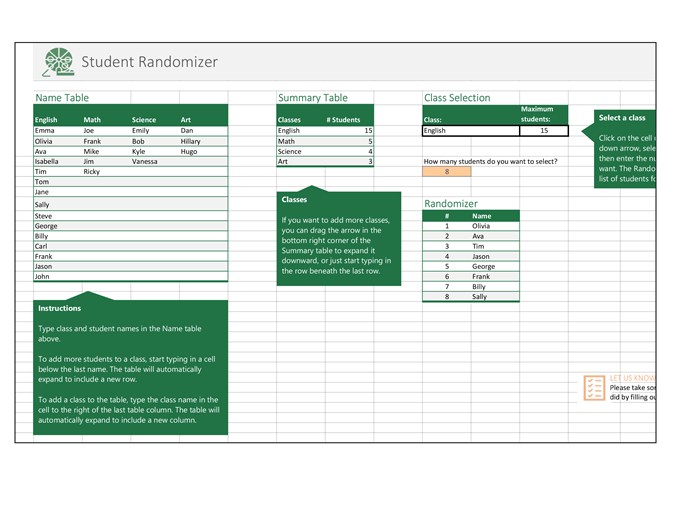
Task: Click the orange checklist feedback icon
Action: point(594,387)
